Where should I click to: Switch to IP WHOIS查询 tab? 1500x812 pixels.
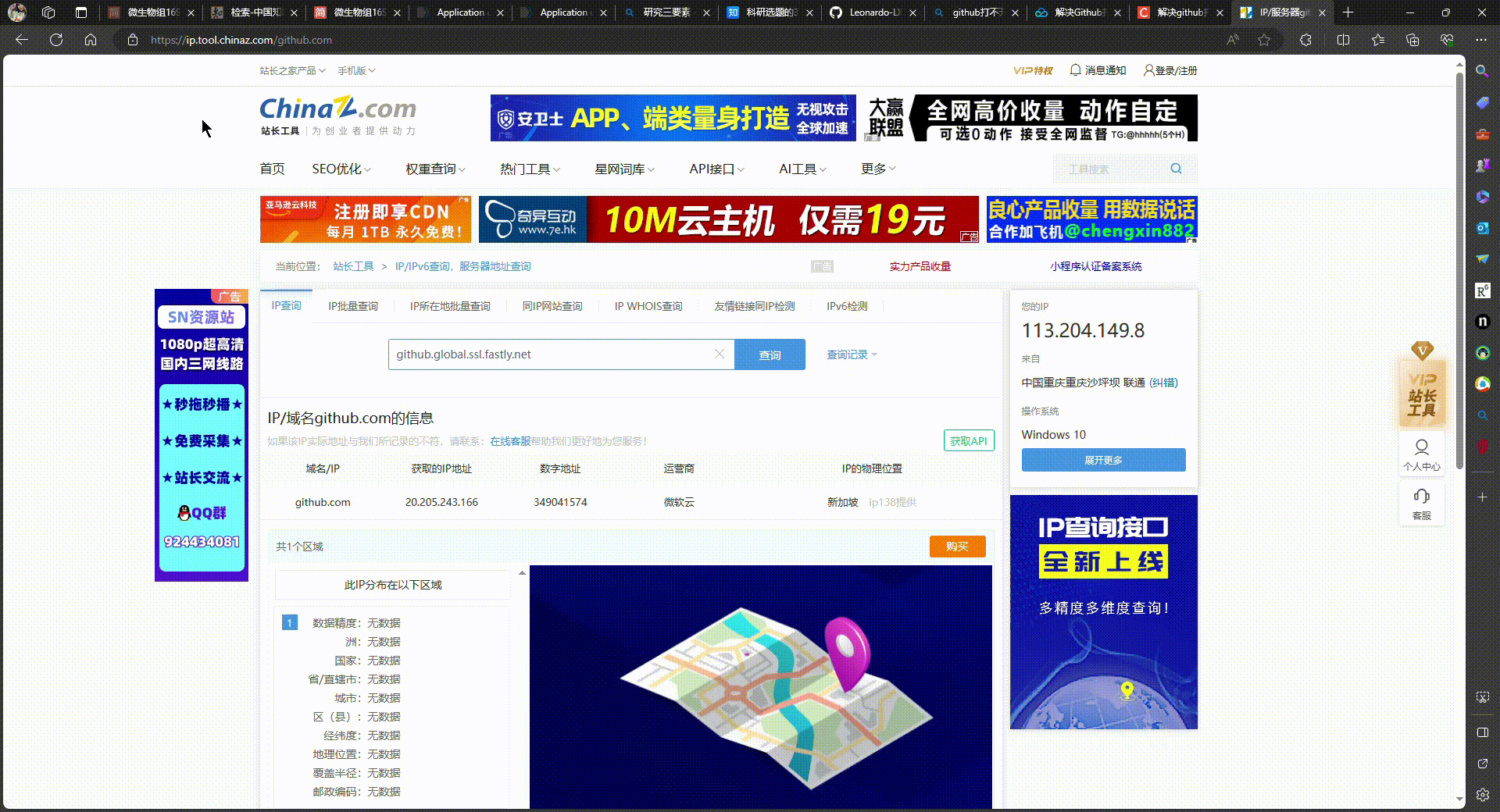(x=648, y=306)
